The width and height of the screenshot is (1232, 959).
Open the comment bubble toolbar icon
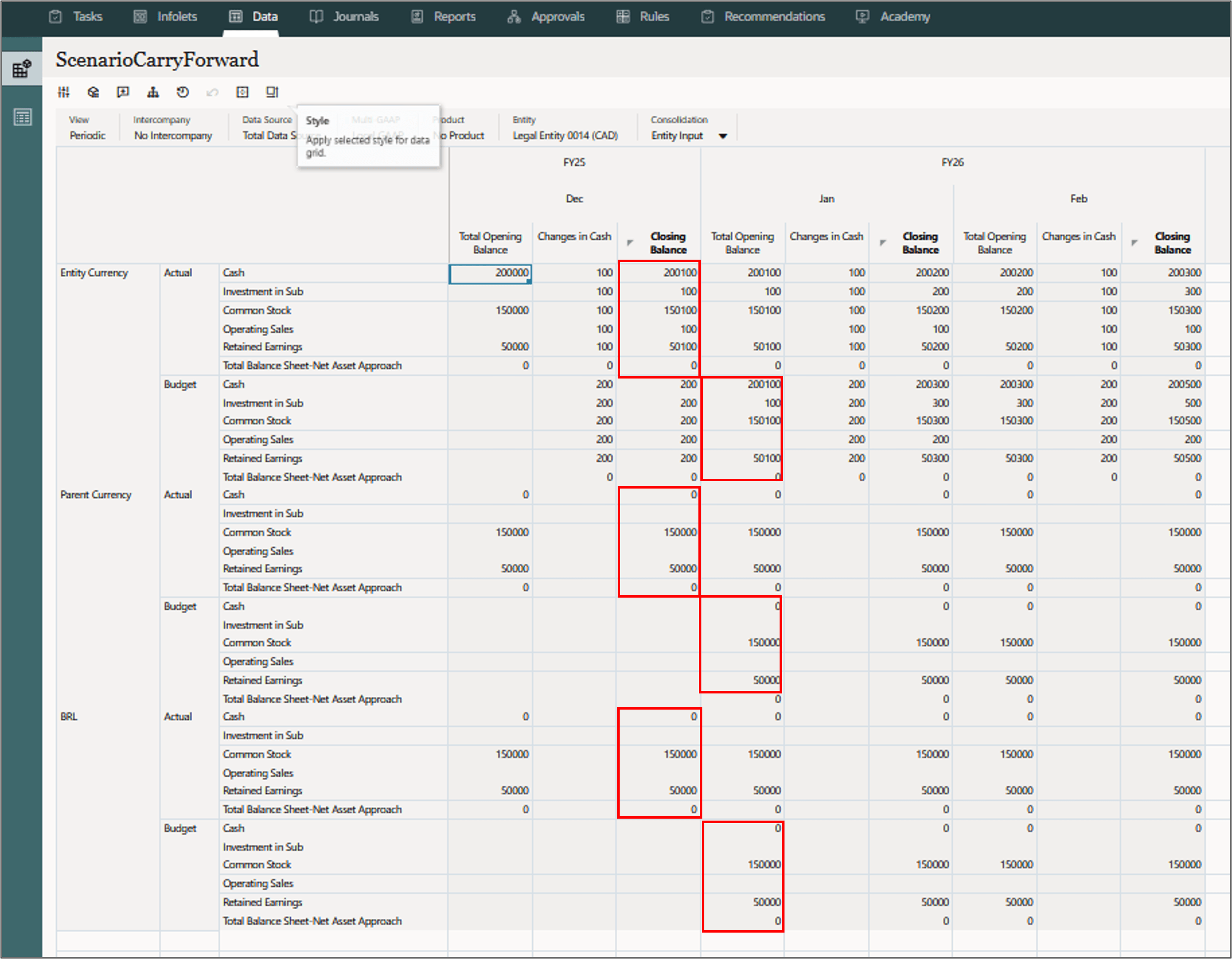click(123, 92)
